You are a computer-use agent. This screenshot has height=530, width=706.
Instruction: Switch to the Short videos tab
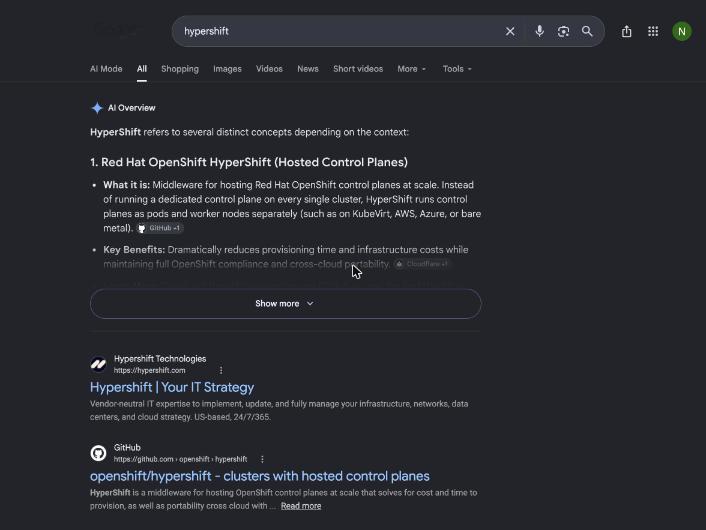pos(358,69)
